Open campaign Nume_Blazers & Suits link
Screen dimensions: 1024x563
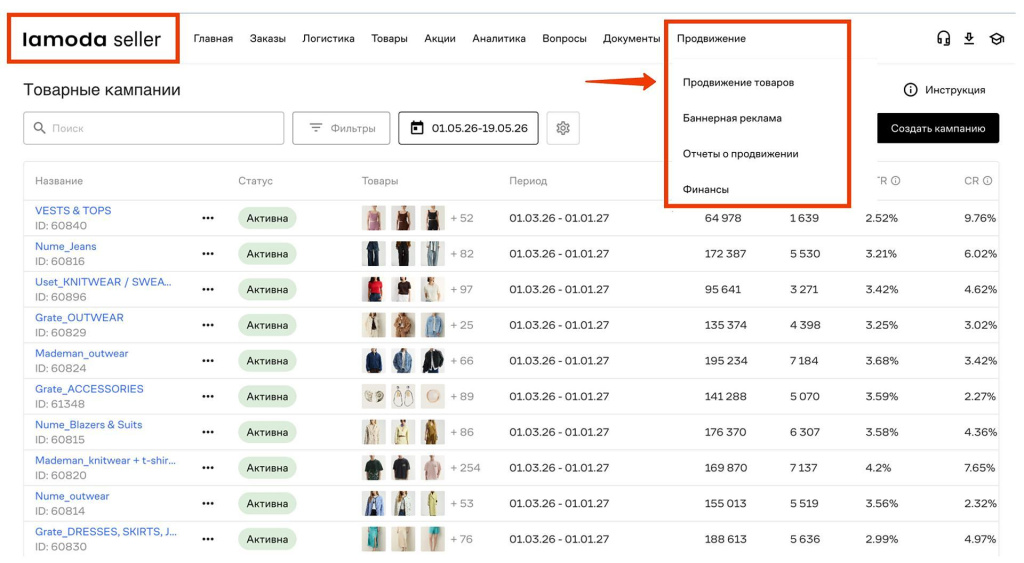point(88,425)
